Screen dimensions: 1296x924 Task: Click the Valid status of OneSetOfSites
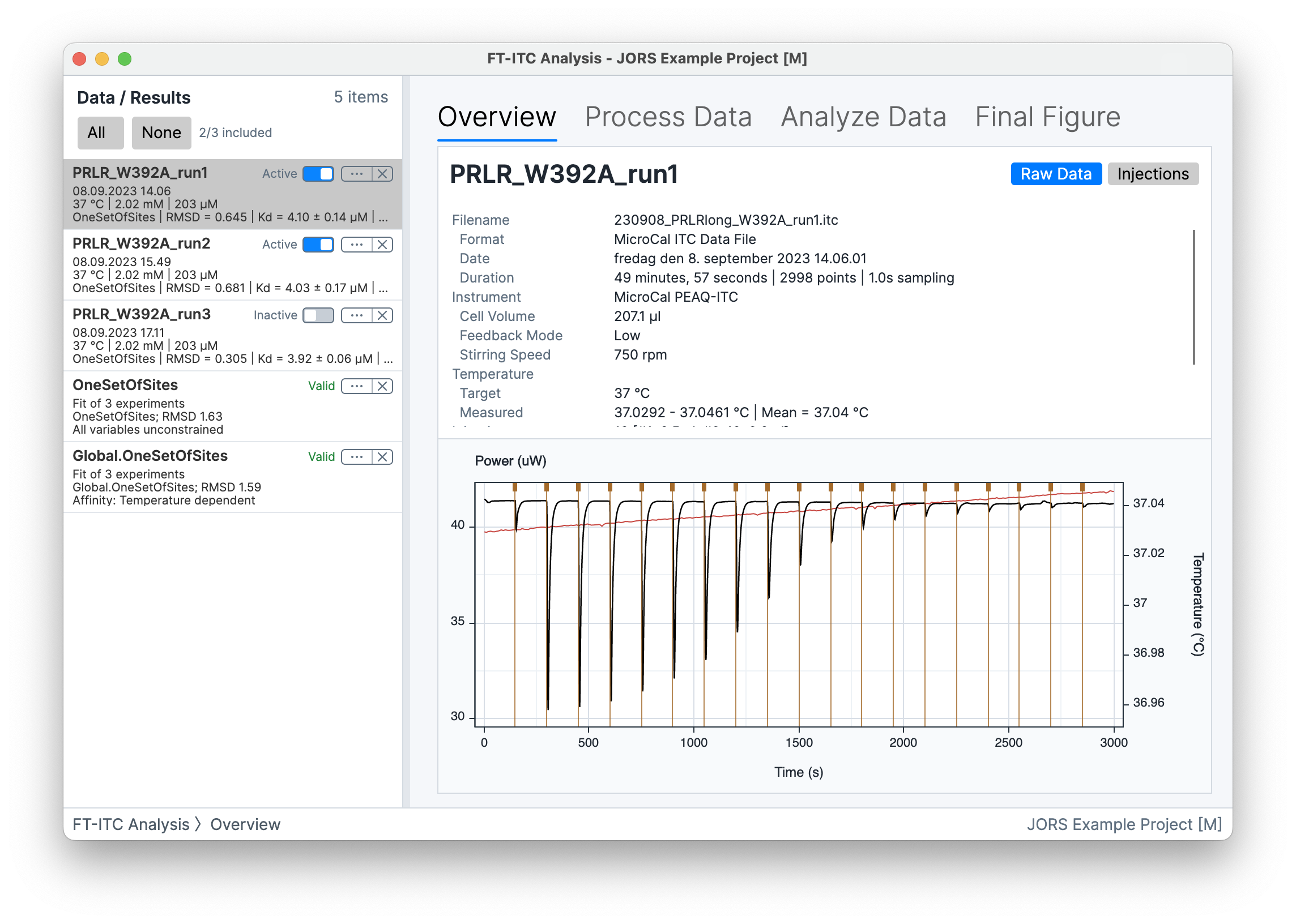click(x=321, y=386)
